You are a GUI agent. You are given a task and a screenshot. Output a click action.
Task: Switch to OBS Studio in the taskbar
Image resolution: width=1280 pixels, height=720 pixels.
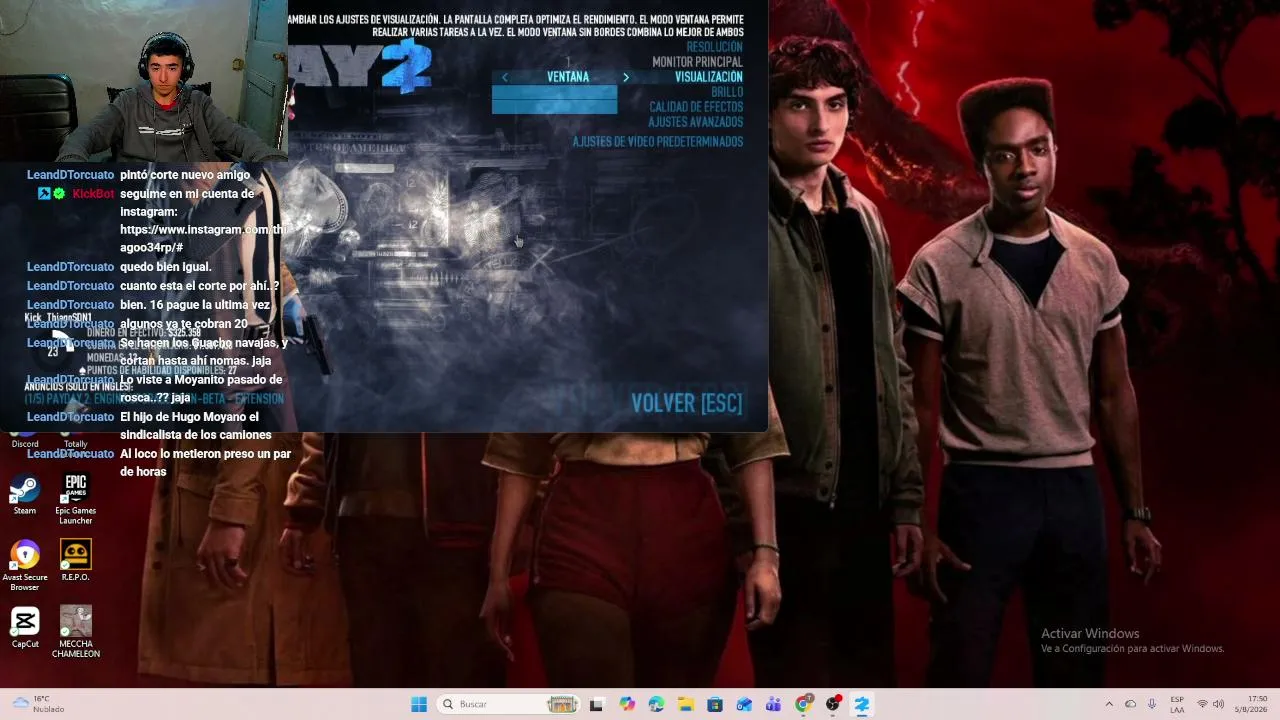pyautogui.click(x=832, y=704)
